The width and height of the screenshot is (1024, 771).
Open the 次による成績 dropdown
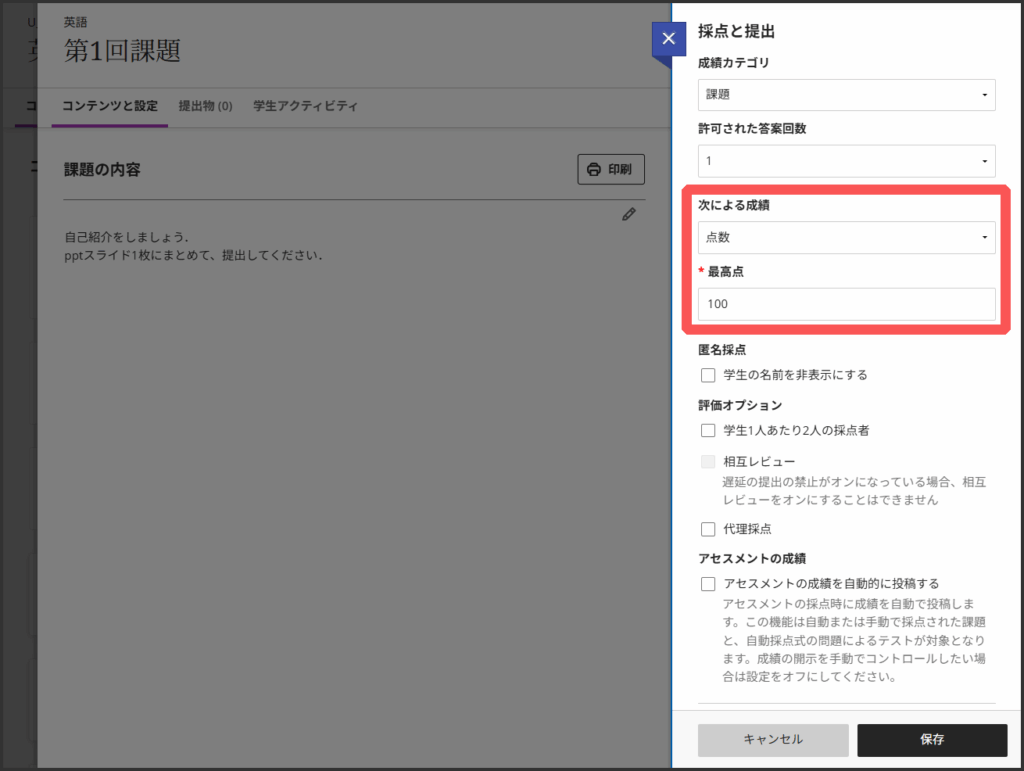point(846,237)
